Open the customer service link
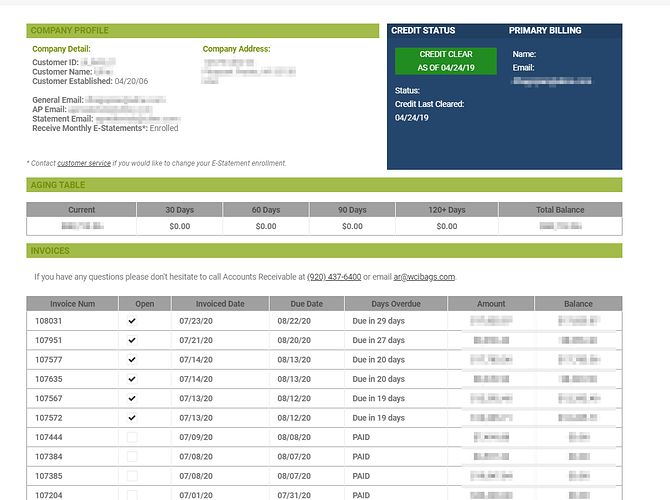This screenshot has width=670, height=500. tap(84, 163)
